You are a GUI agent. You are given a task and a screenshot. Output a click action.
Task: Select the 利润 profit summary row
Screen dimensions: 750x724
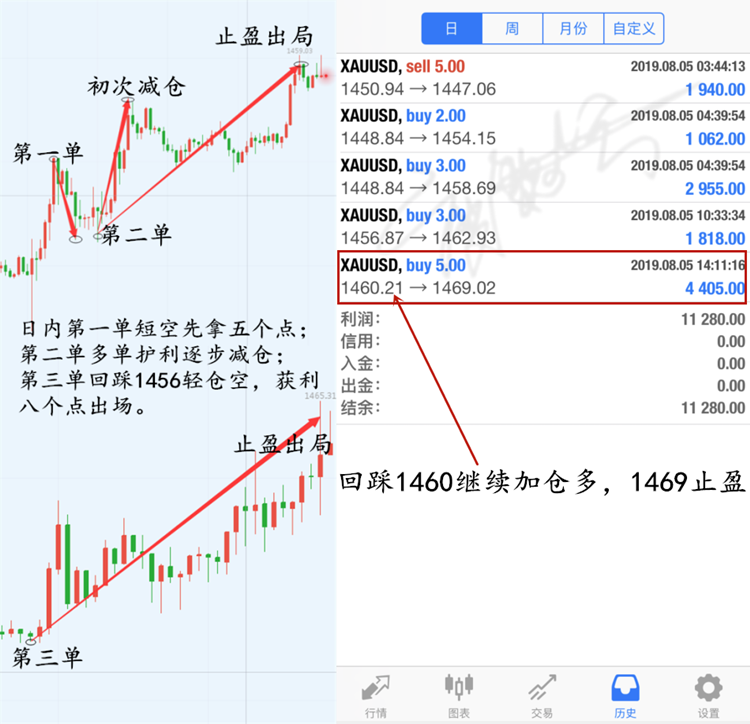(x=543, y=319)
